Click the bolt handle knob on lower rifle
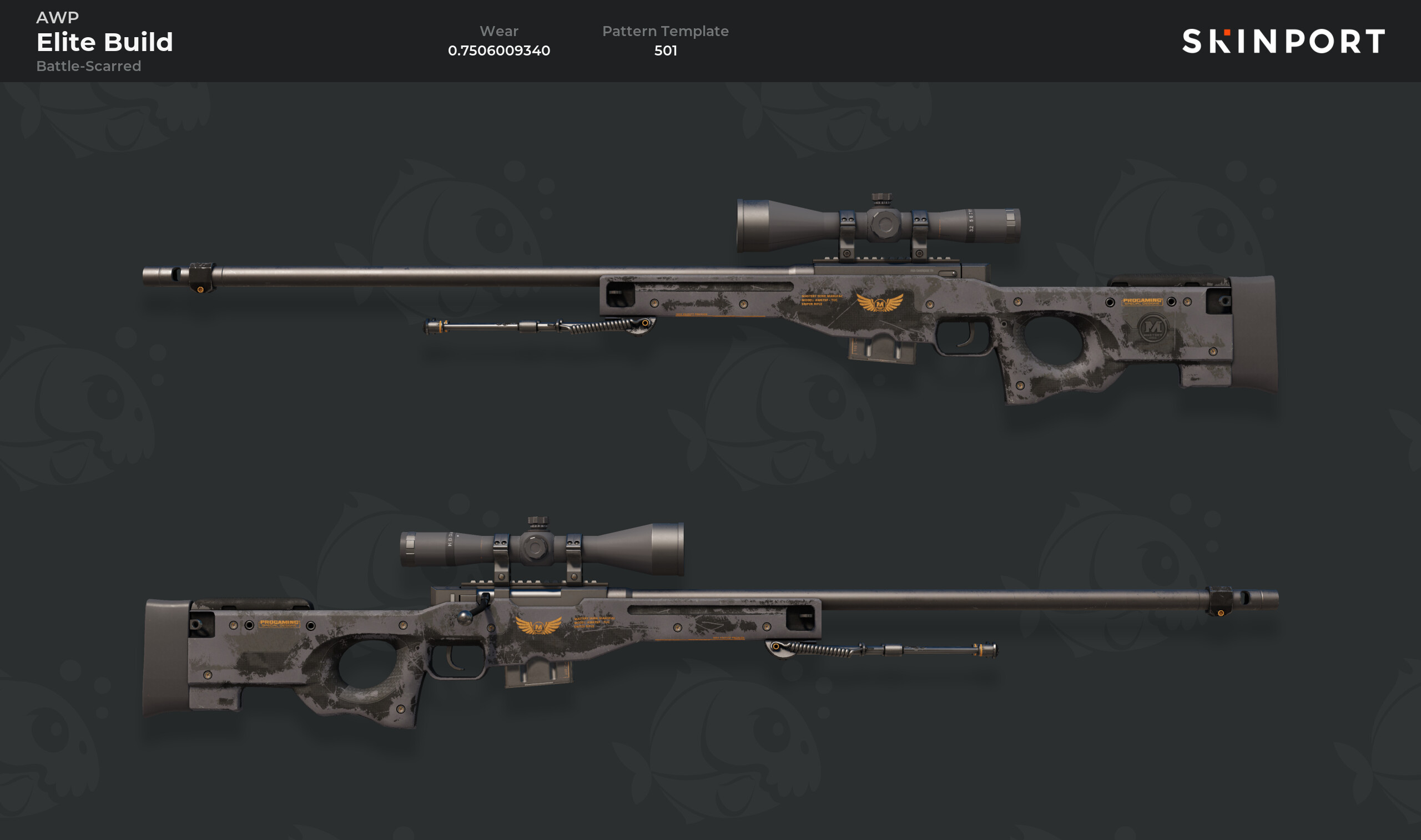1421x840 pixels. tap(464, 617)
